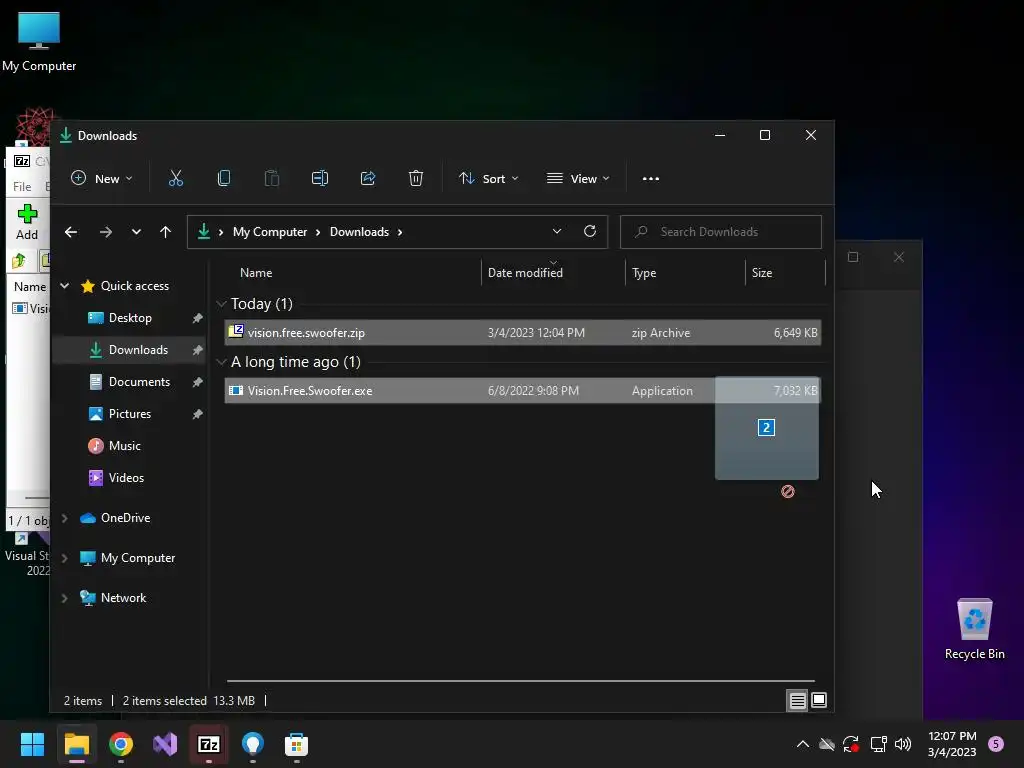Show hidden system tray icons
Screen dimensions: 1024x768
(803, 744)
